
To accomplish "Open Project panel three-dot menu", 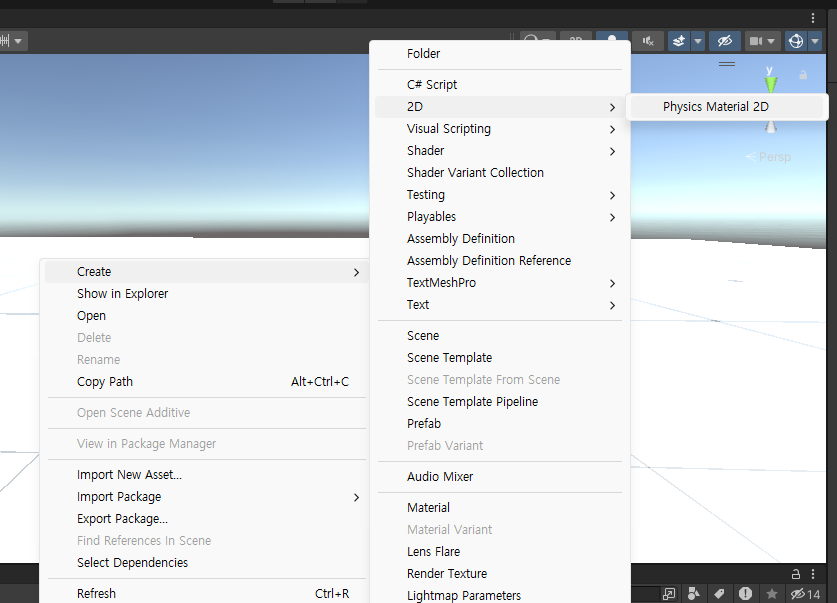I will (x=813, y=574).
